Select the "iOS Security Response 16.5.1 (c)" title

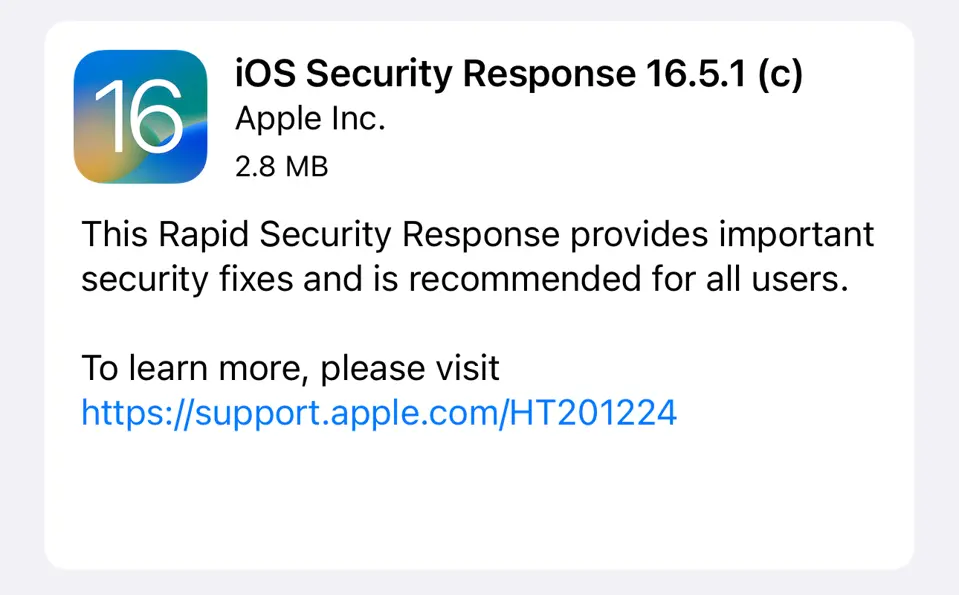518,75
